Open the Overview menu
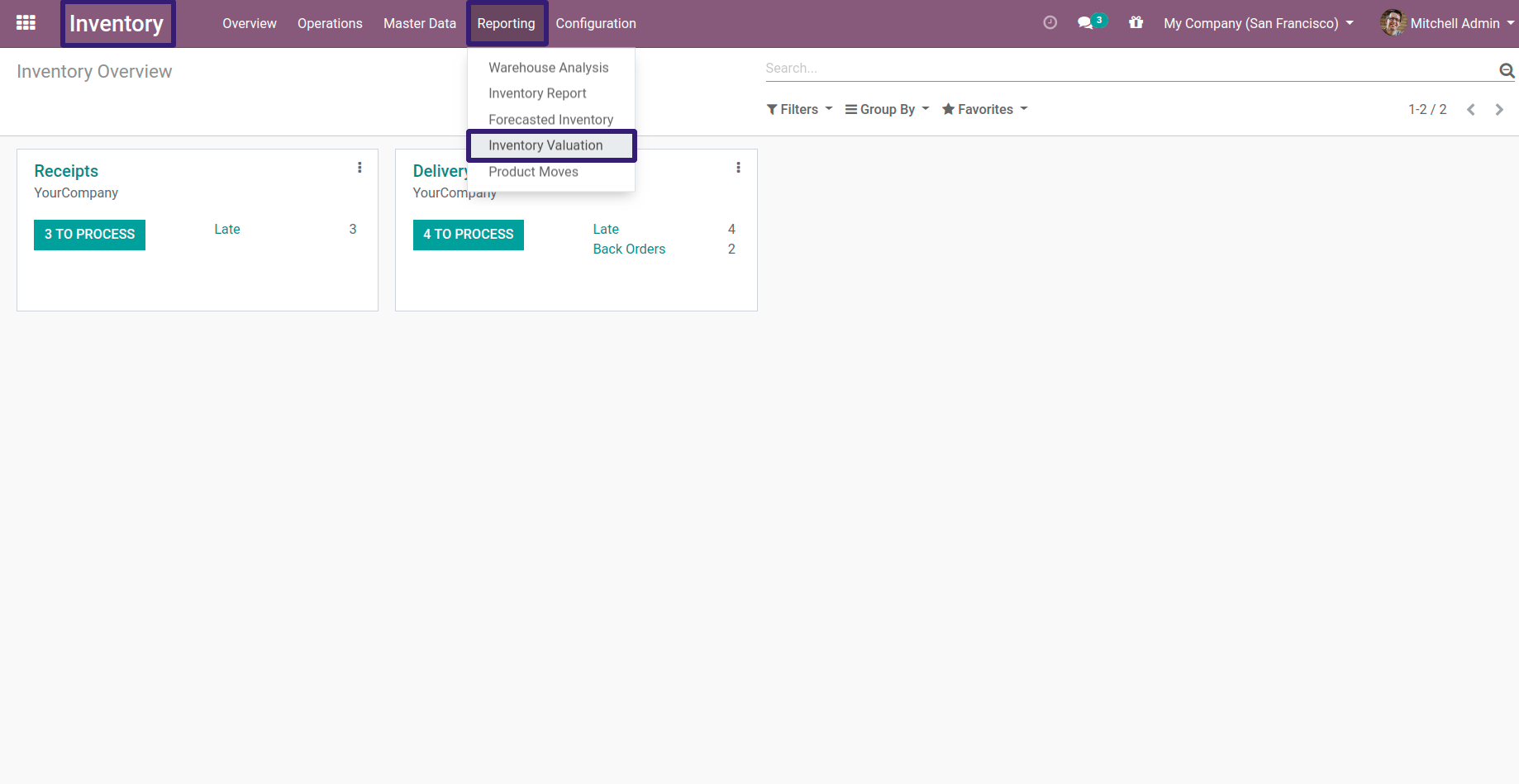 tap(250, 23)
